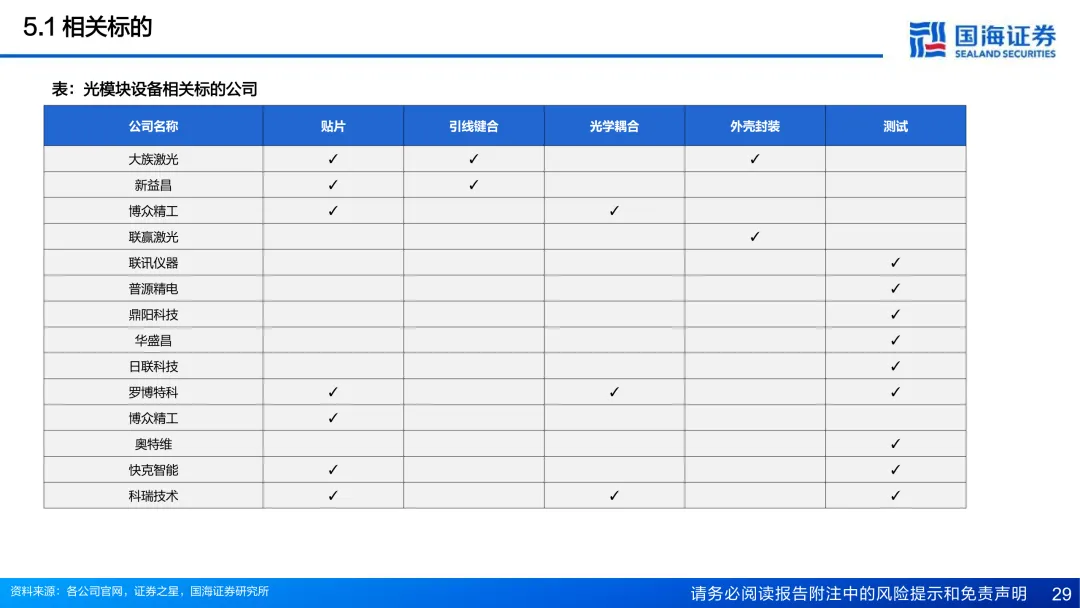Click 联赢激光 checkmark under 外壳封装

[x=754, y=237]
